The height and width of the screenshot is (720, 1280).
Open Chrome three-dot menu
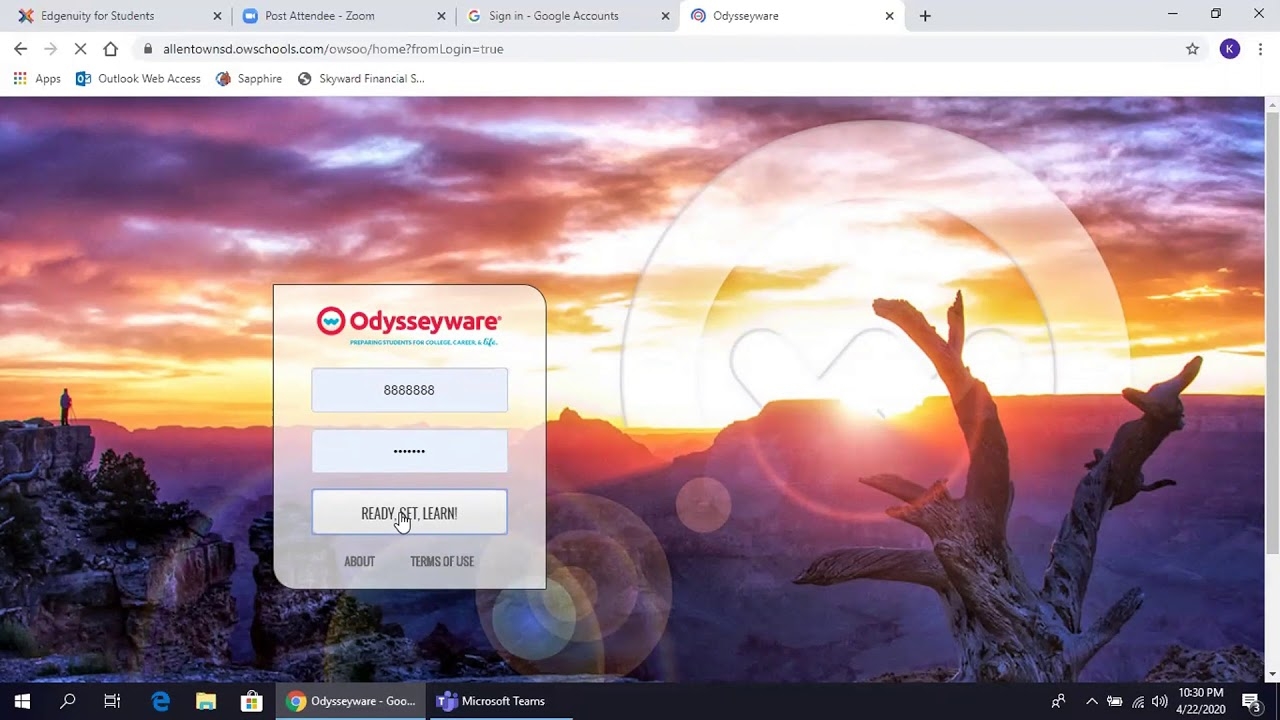pos(1260,49)
